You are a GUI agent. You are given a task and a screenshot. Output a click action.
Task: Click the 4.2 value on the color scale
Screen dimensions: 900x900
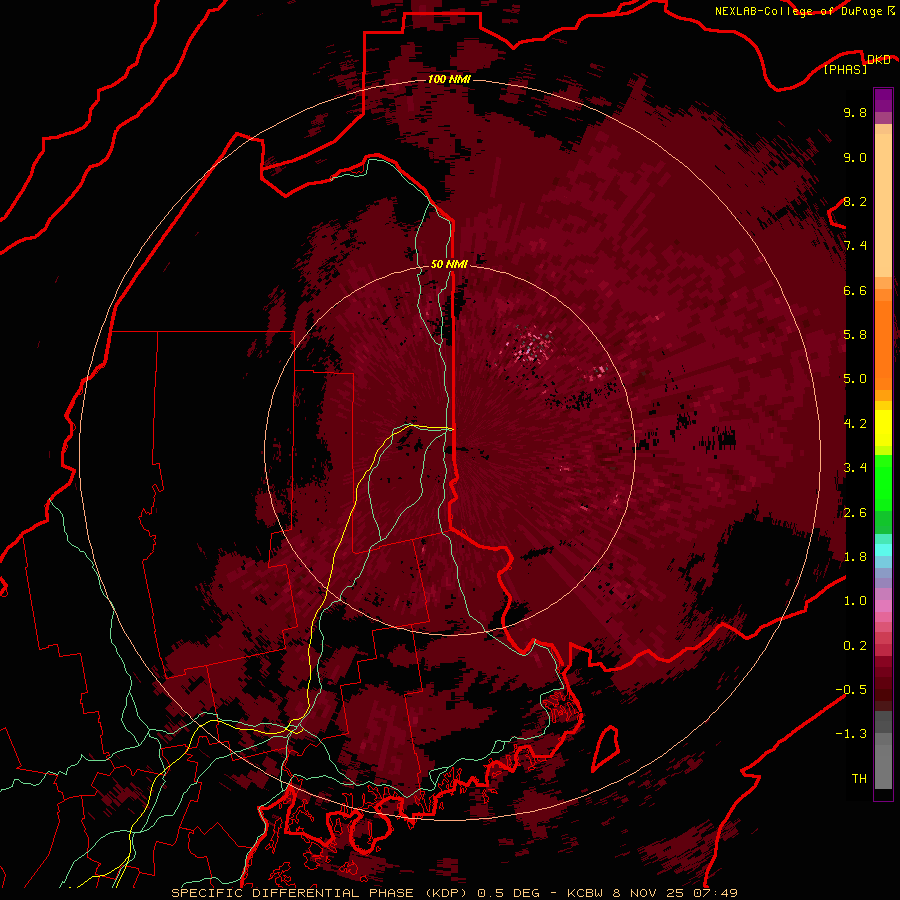click(x=855, y=424)
